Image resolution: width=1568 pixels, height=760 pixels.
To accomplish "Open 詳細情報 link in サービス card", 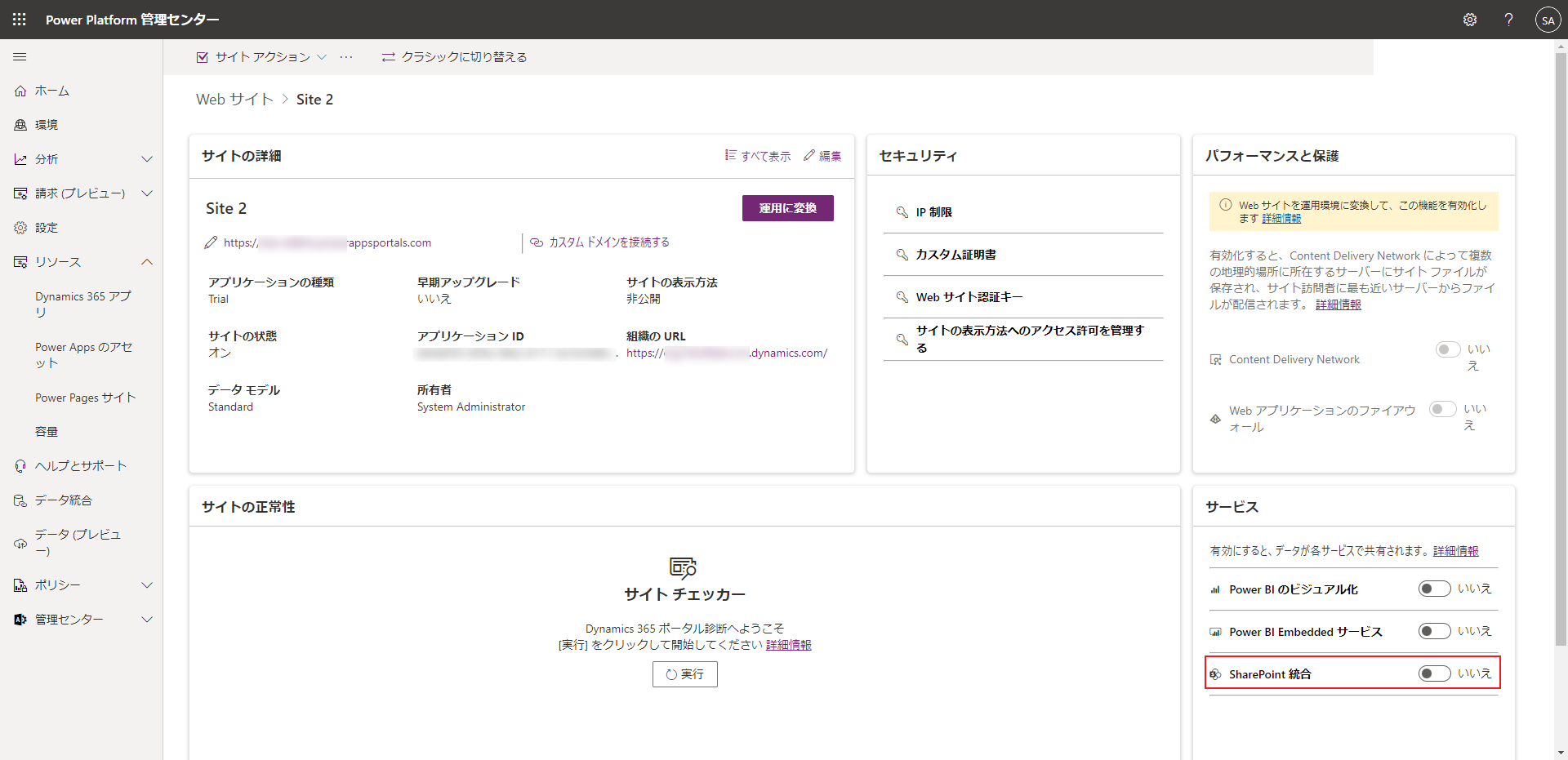I will tap(1455, 551).
